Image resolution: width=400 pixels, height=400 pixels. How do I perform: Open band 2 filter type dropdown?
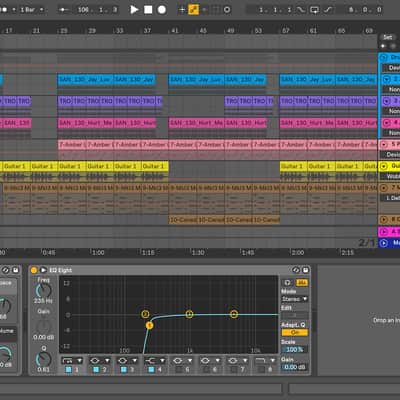108,361
